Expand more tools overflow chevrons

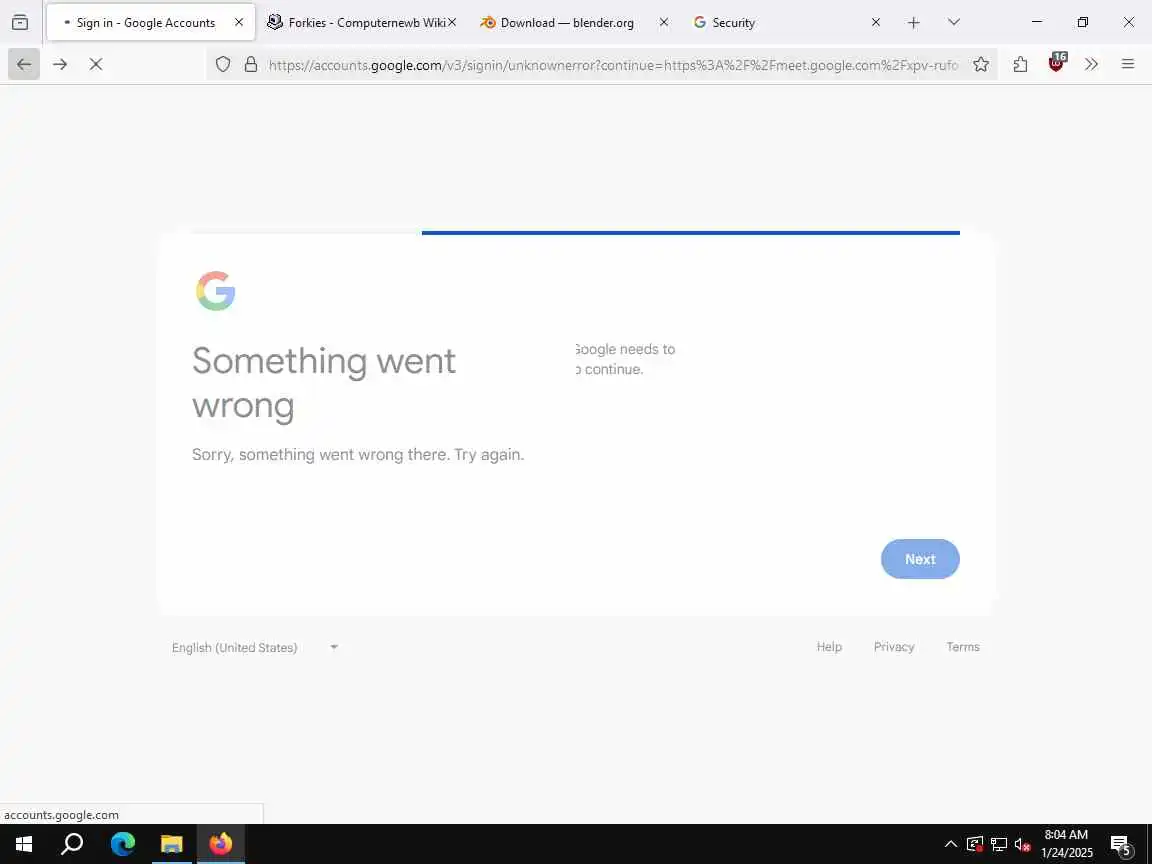(x=1092, y=65)
